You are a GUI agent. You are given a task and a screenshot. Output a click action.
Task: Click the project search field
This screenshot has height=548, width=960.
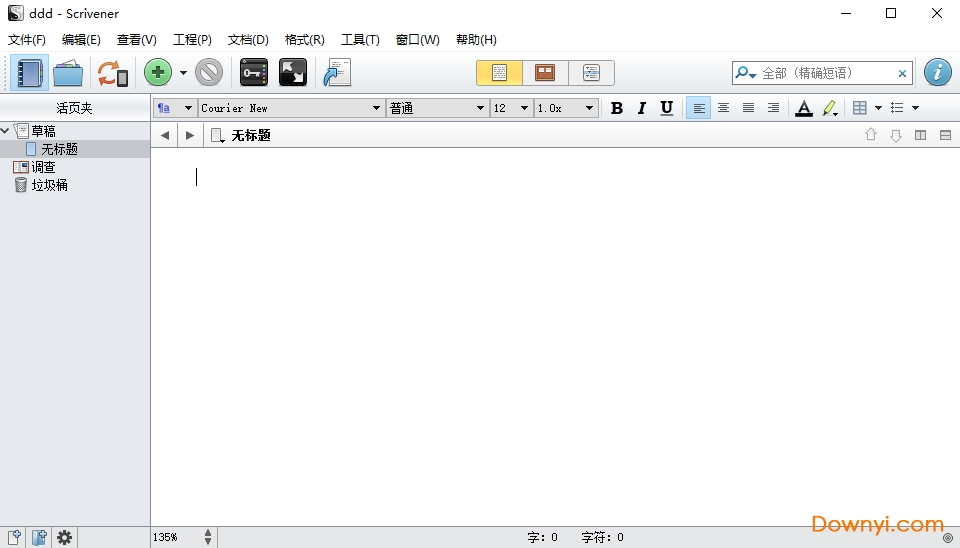pos(825,73)
